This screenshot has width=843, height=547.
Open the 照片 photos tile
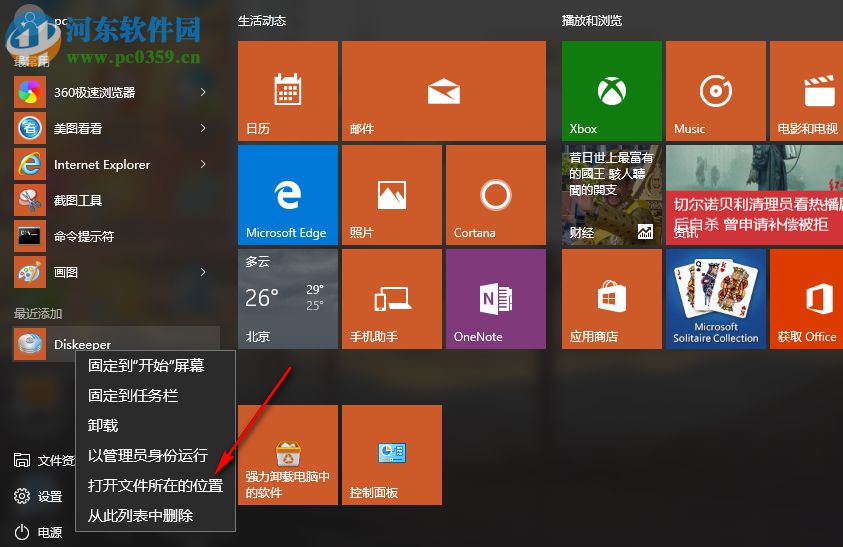(391, 195)
